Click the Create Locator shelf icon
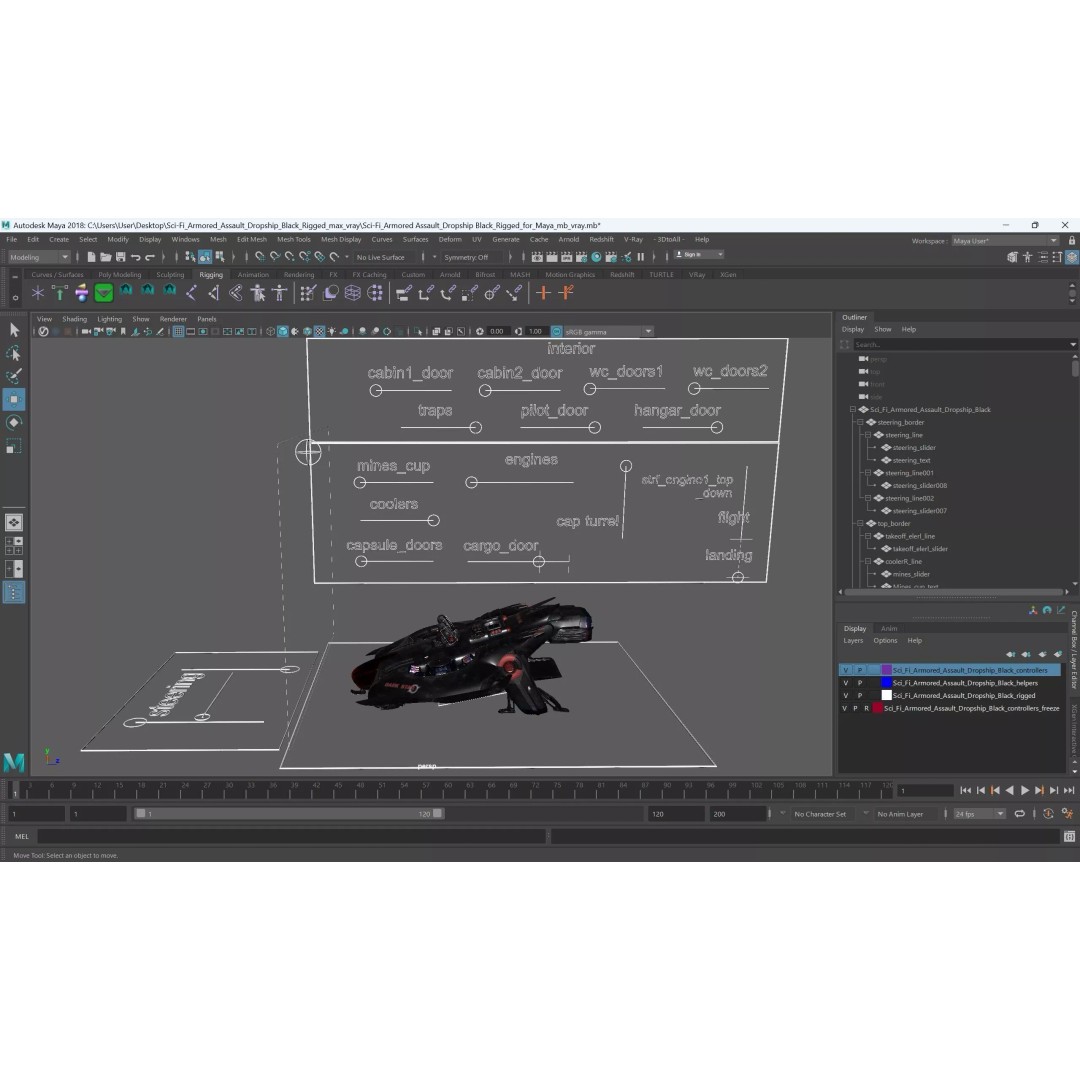This screenshot has height=1080, width=1080. tap(37, 293)
